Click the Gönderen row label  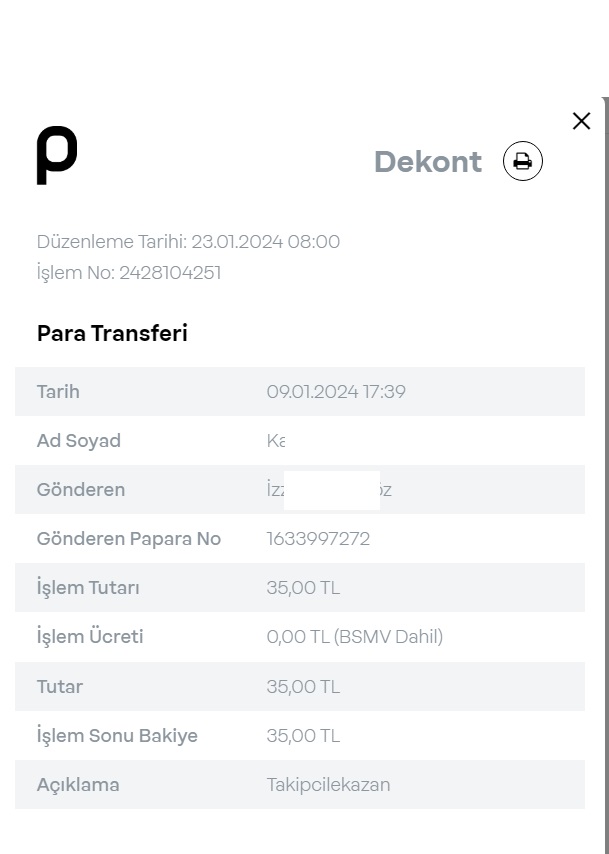point(81,490)
